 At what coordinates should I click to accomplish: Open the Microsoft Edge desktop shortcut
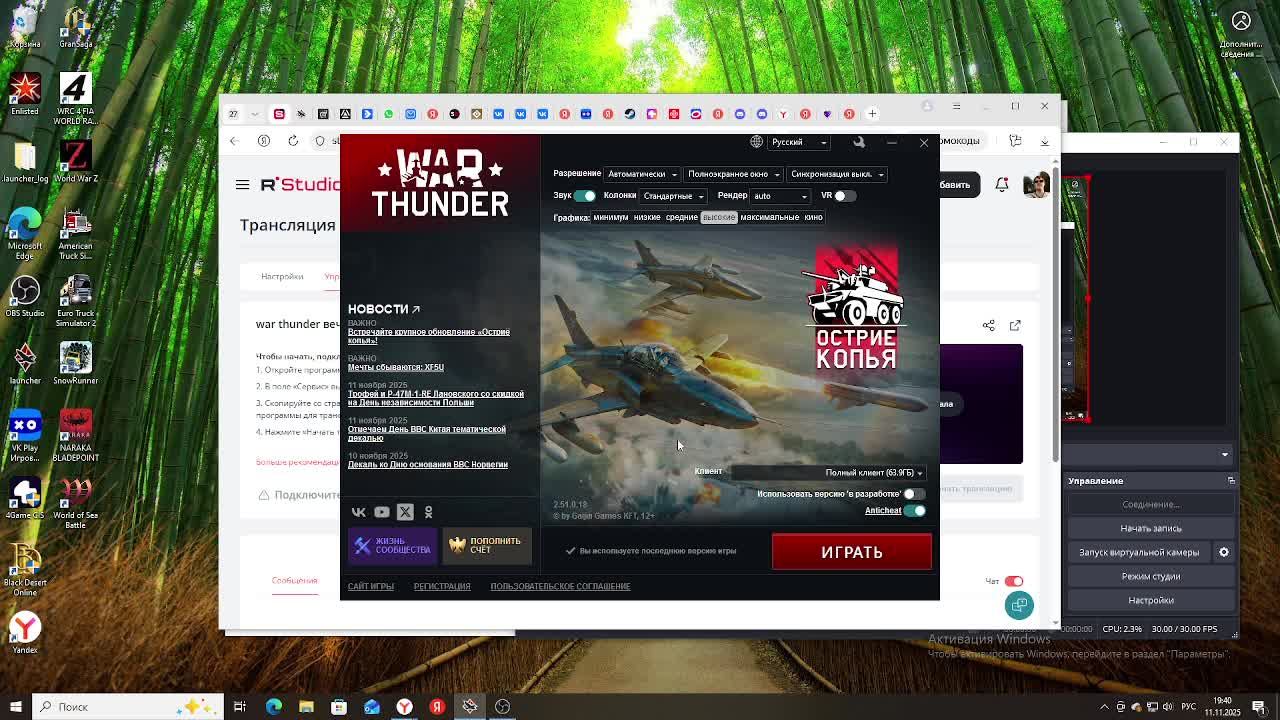click(x=25, y=233)
